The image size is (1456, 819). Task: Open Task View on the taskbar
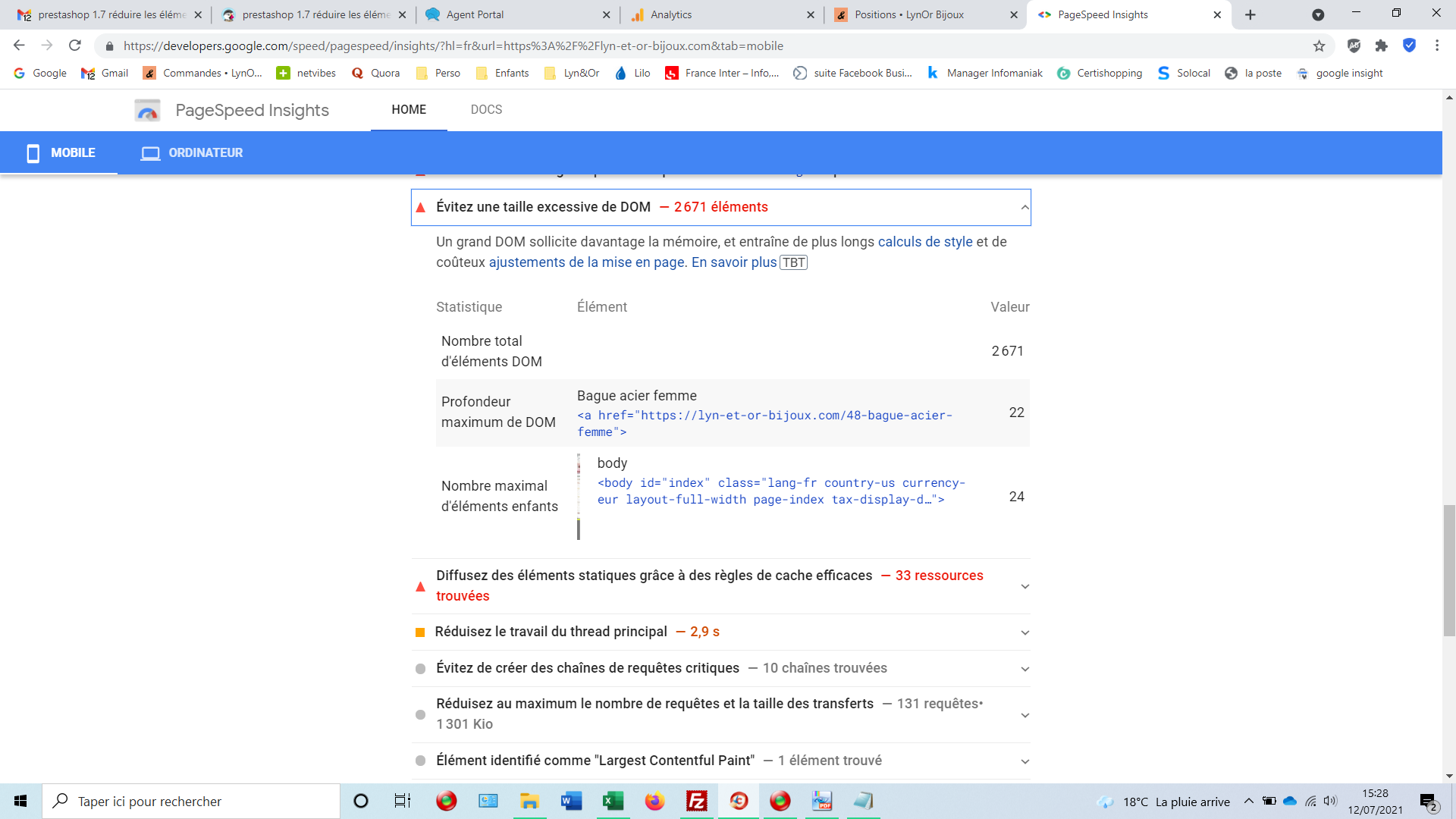[x=402, y=801]
